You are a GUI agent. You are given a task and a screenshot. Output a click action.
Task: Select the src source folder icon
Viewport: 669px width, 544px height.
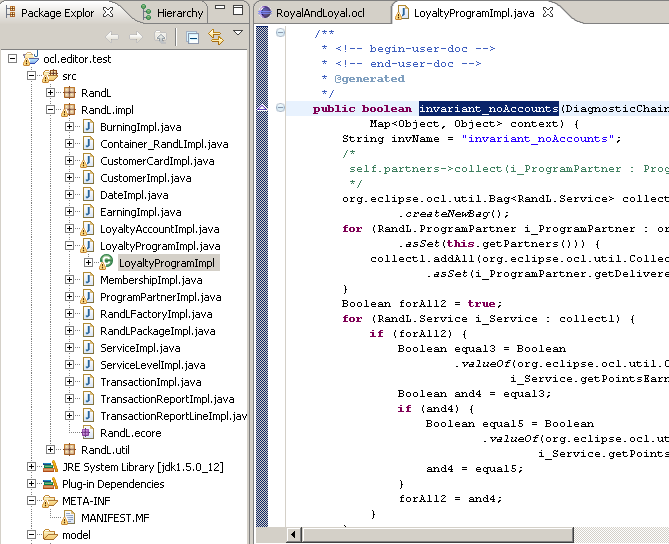tap(50, 76)
